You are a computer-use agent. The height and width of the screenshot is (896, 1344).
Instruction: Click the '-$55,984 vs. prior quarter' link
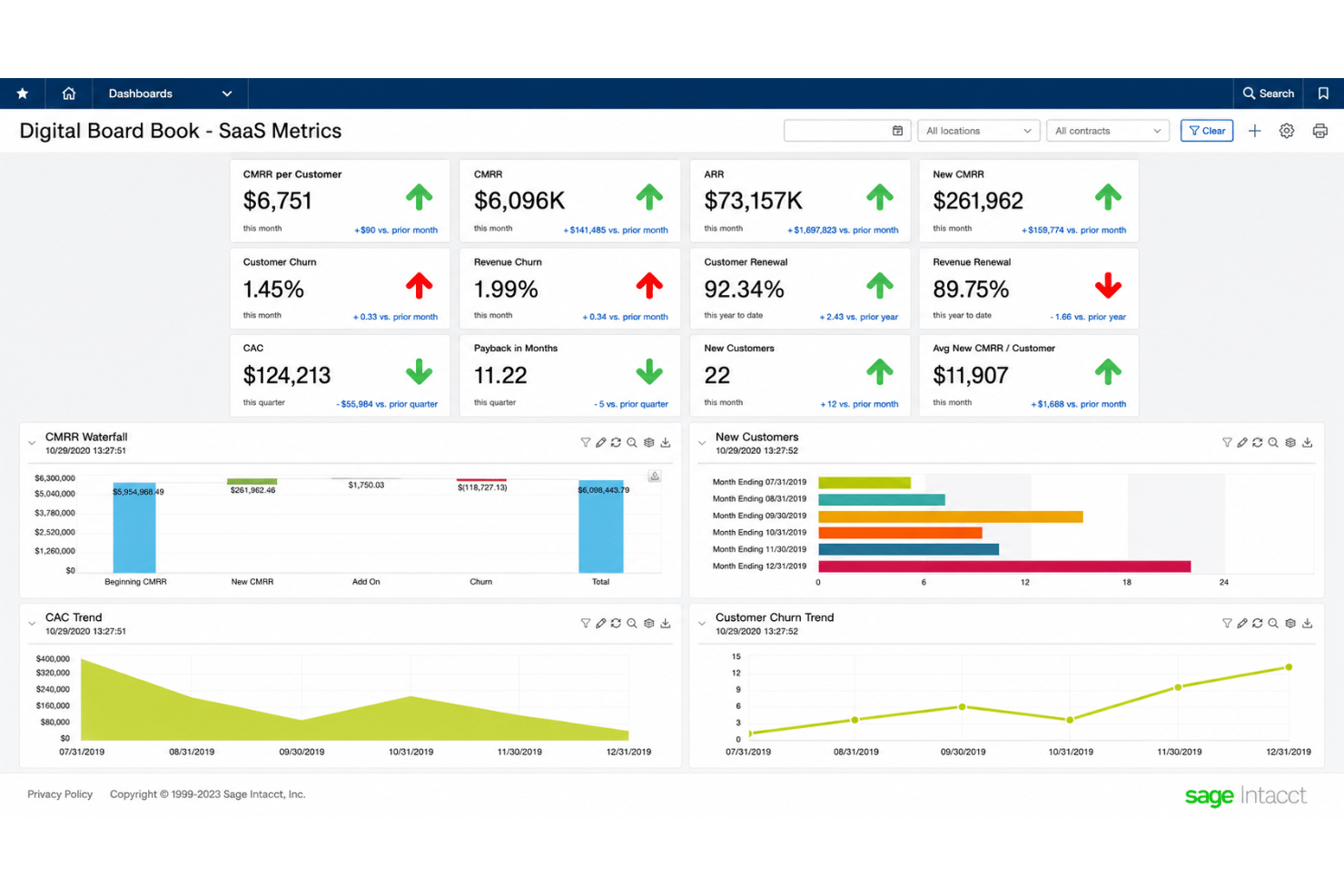[387, 405]
